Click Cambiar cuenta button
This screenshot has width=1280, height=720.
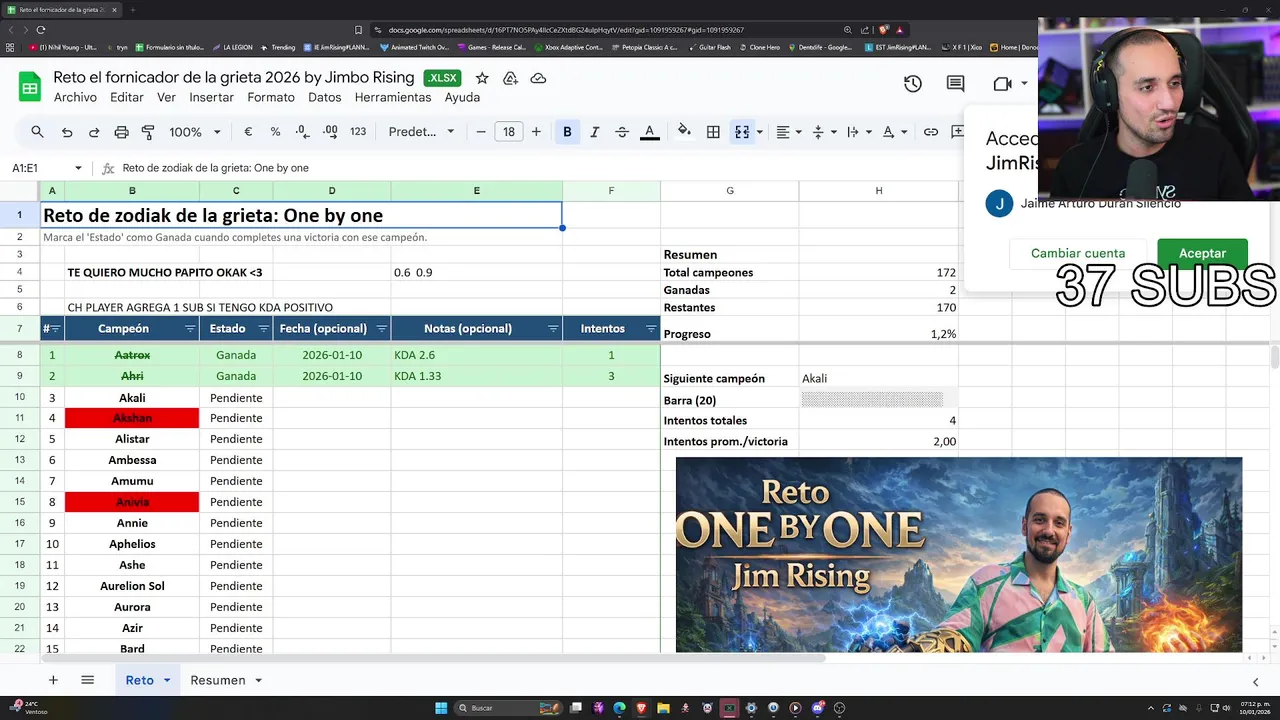pos(1078,253)
